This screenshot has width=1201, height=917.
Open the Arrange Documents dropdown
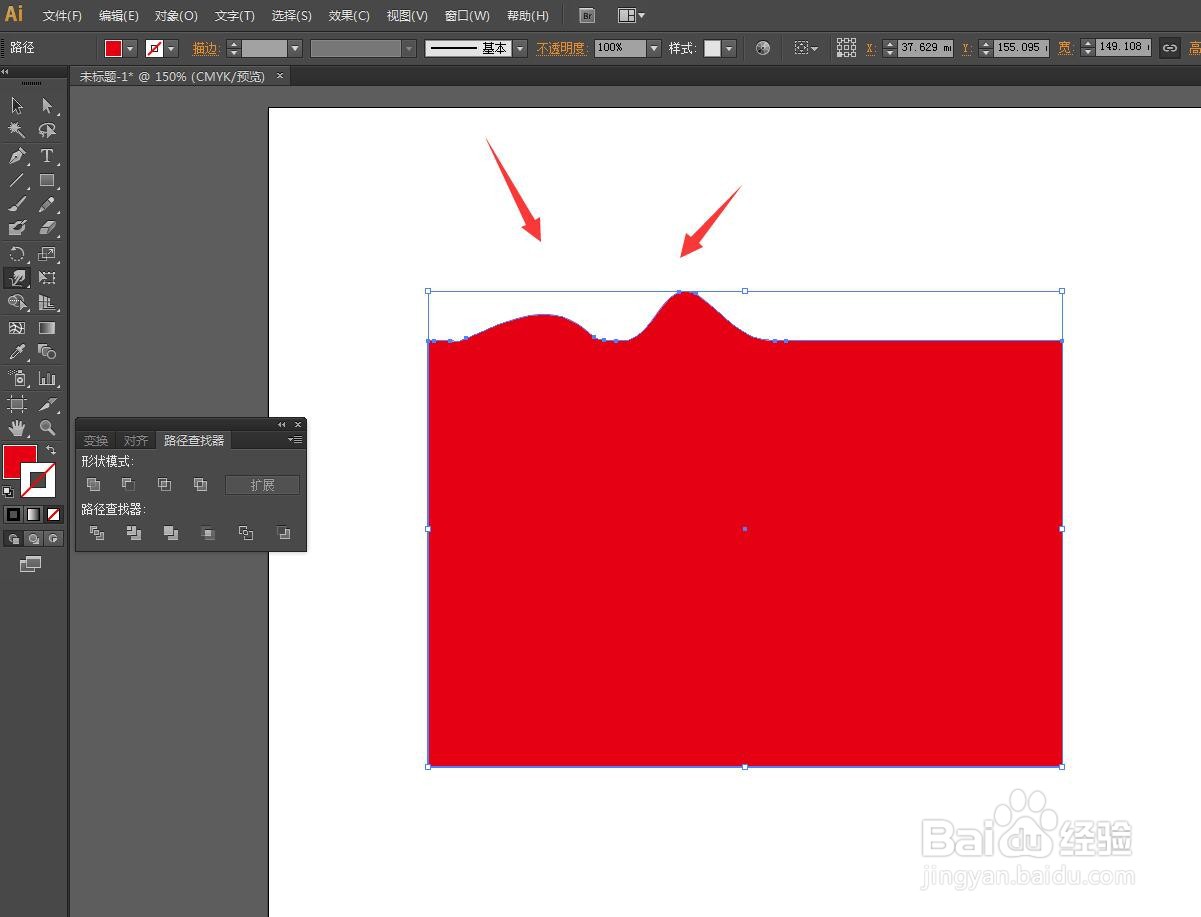tap(631, 16)
